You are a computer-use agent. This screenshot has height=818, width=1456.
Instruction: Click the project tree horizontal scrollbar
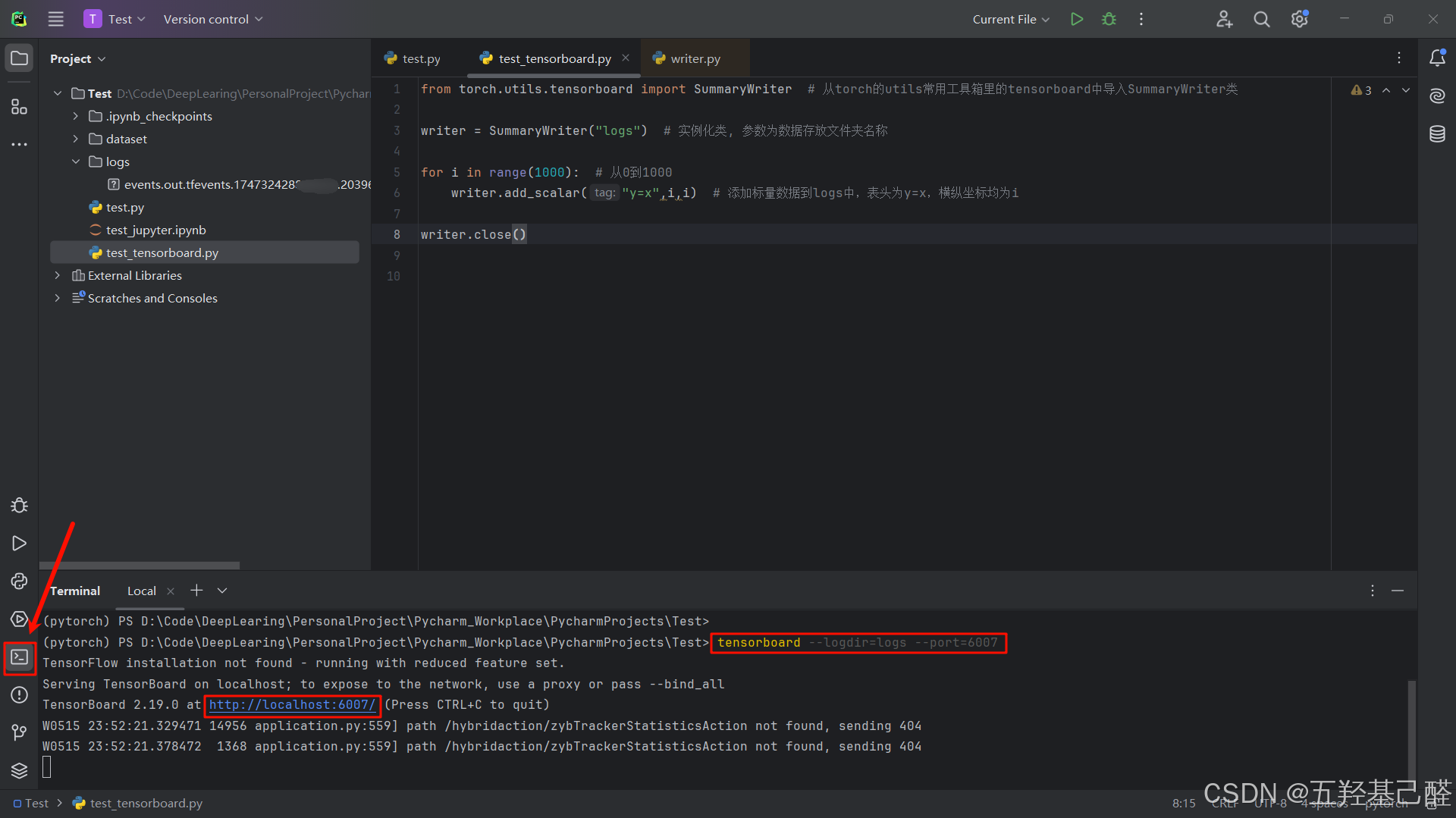(140, 566)
